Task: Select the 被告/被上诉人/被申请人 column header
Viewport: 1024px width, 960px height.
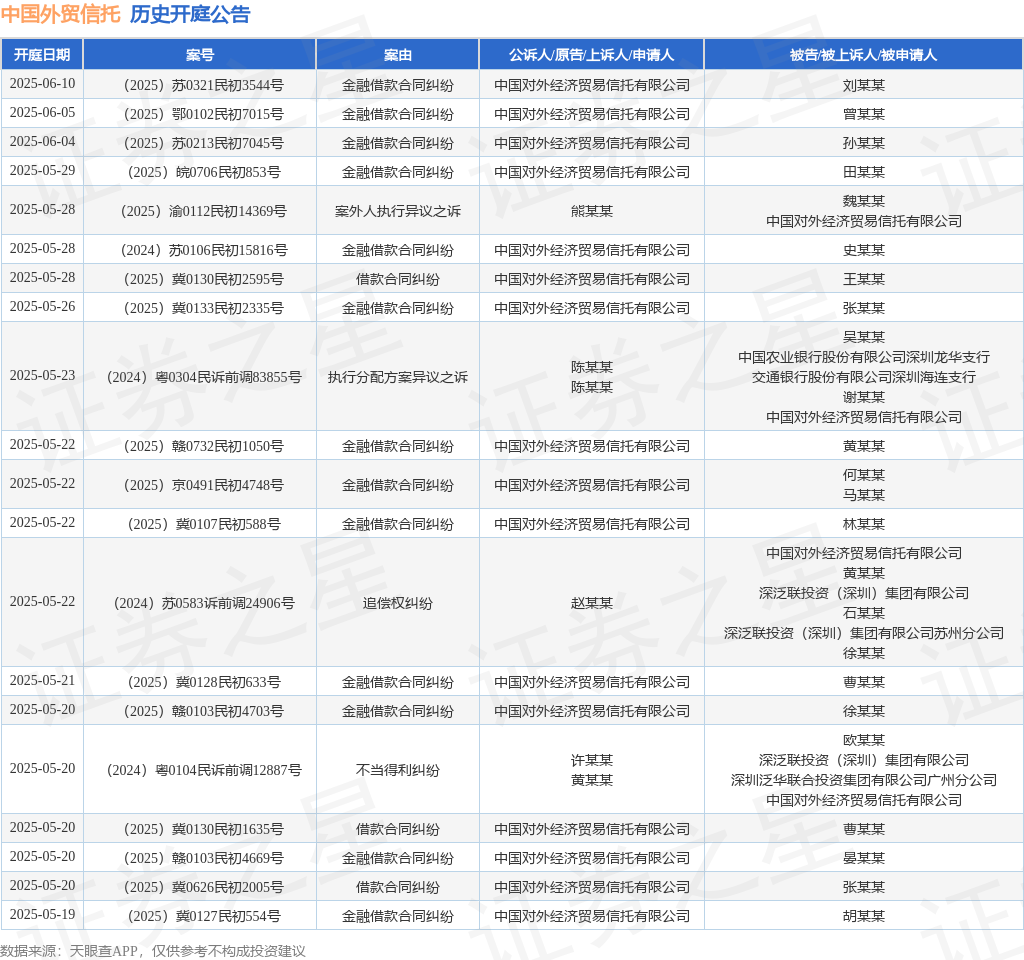Action: click(x=863, y=55)
